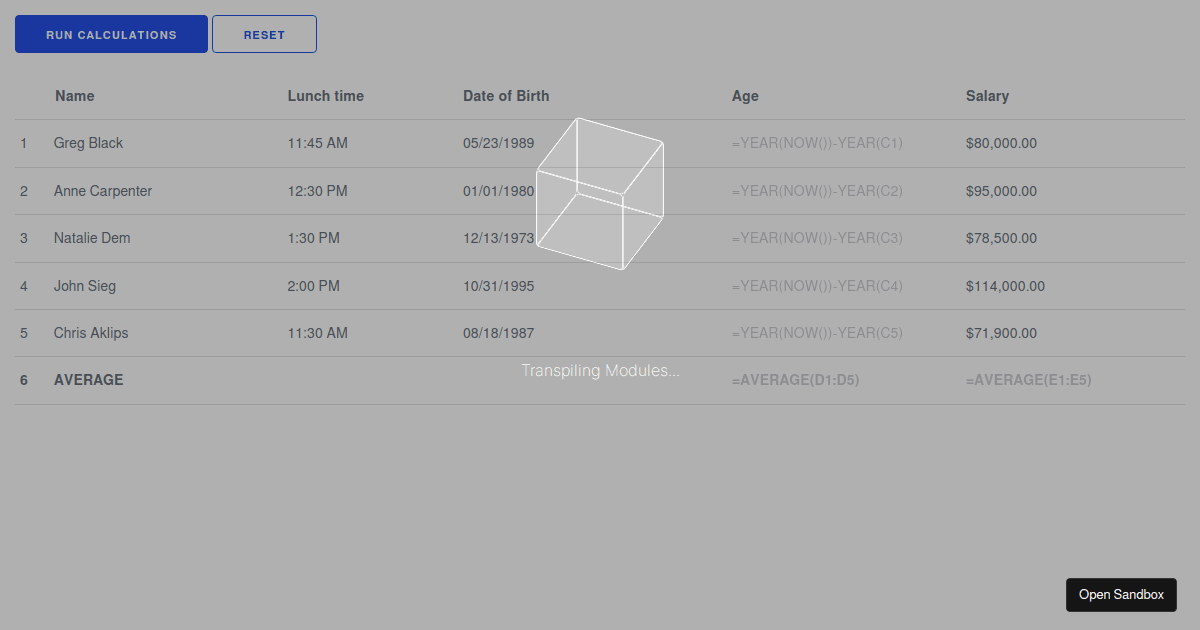The width and height of the screenshot is (1200, 630).
Task: Click row number 6 for the AVERAGE row
Action: coord(24,380)
